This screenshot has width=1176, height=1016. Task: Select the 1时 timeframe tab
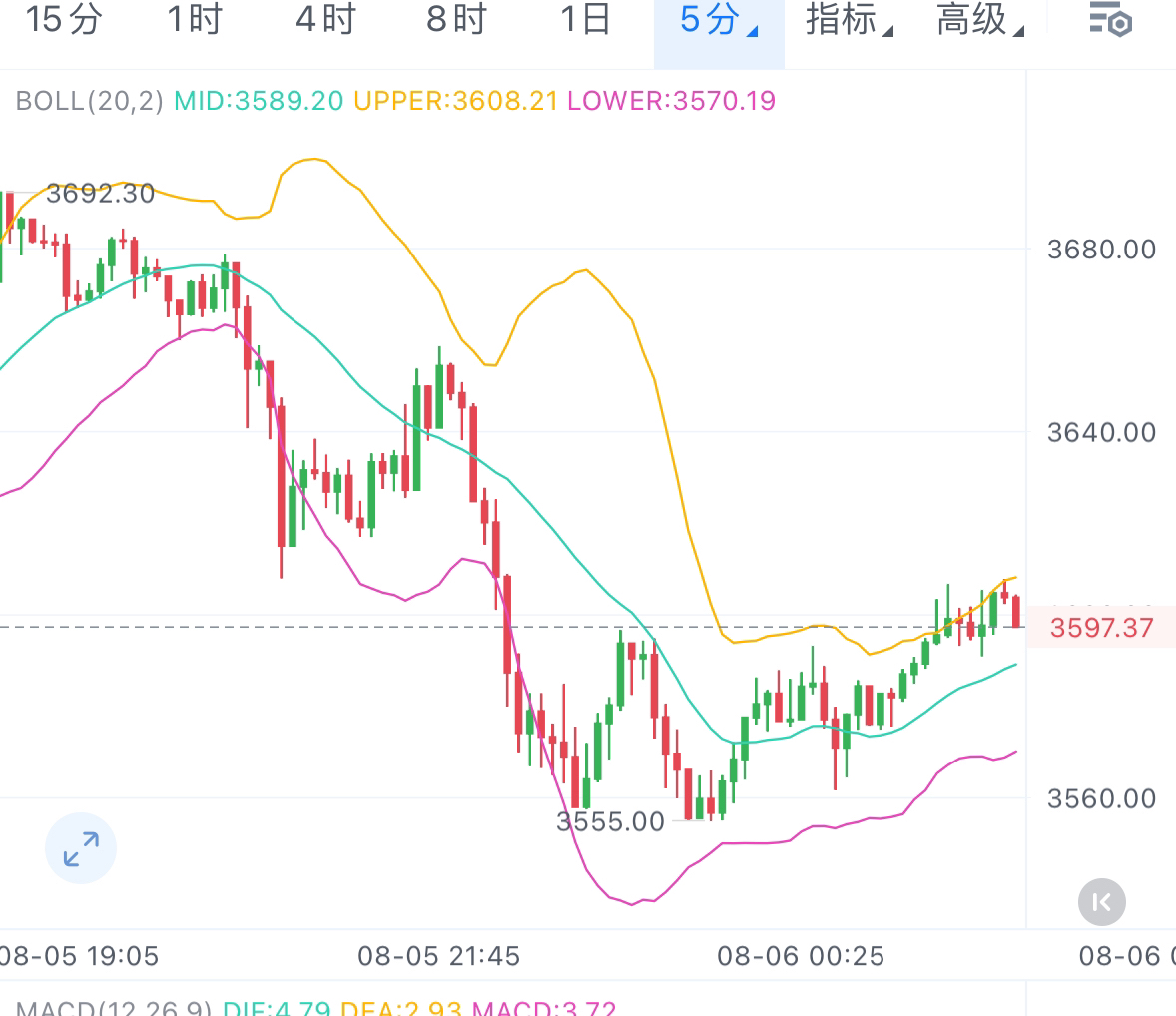pos(194,20)
